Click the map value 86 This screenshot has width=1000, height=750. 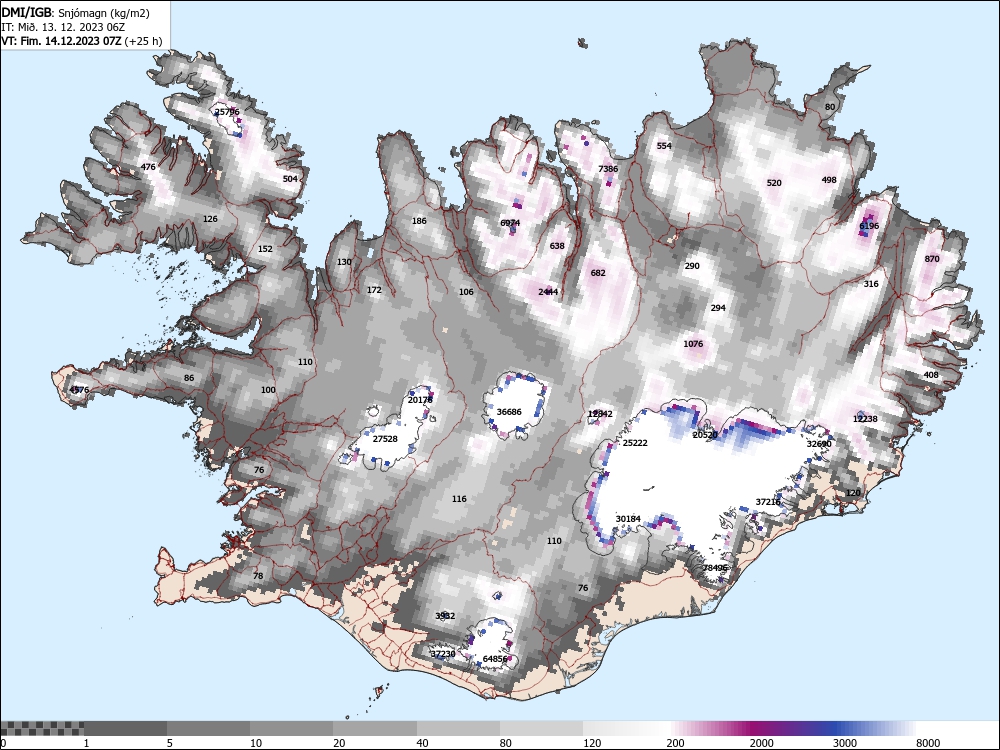click(x=189, y=378)
